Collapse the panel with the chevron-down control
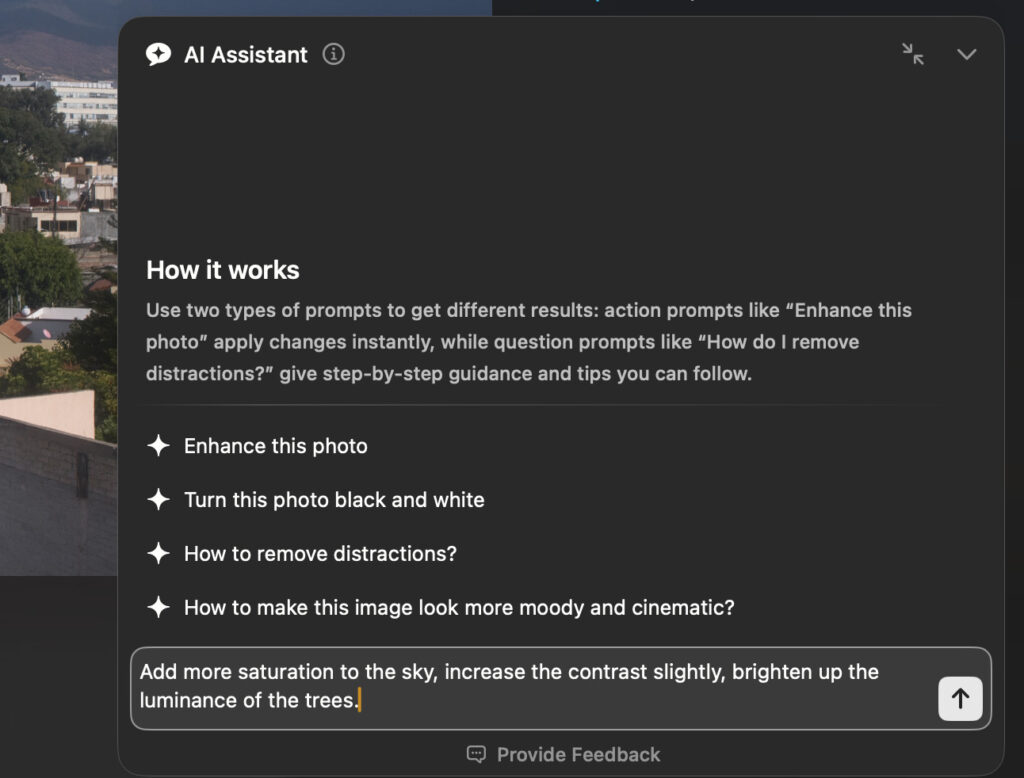Viewport: 1024px width, 778px height. click(966, 56)
